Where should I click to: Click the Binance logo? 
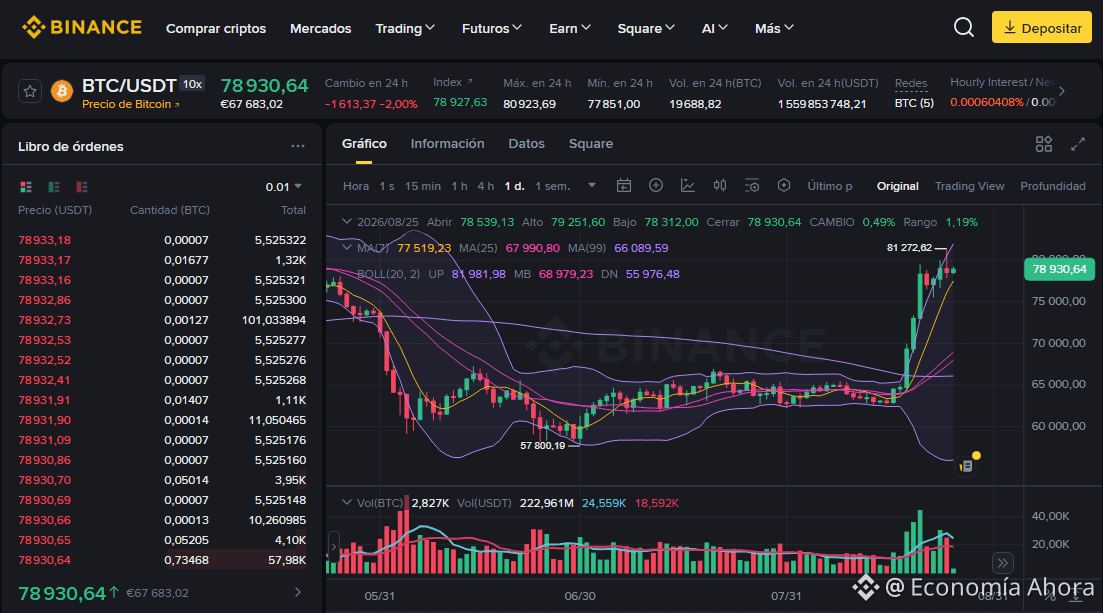click(x=82, y=27)
